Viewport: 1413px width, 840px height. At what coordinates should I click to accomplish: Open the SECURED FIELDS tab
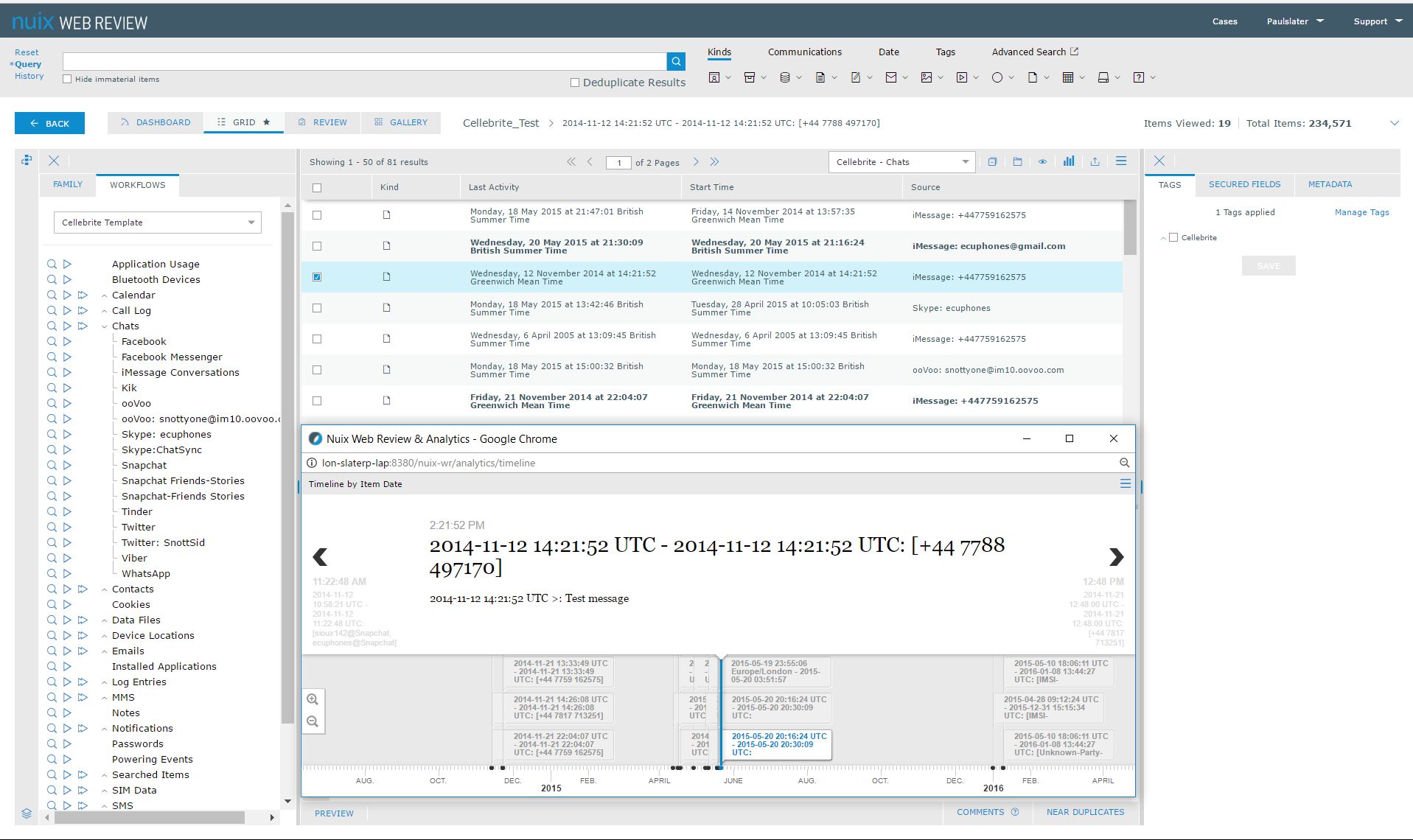pos(1244,184)
